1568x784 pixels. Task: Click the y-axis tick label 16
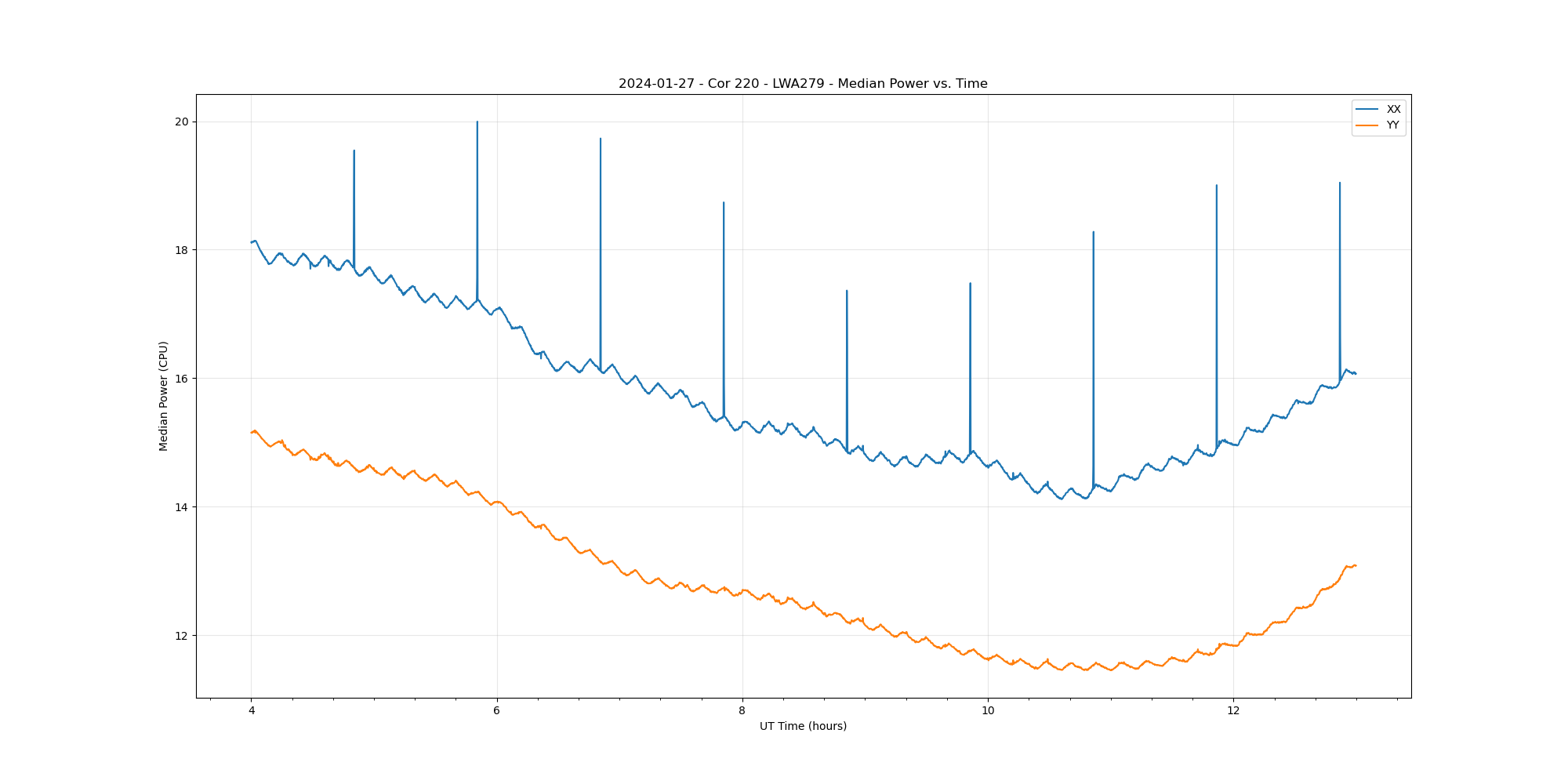[x=182, y=379]
